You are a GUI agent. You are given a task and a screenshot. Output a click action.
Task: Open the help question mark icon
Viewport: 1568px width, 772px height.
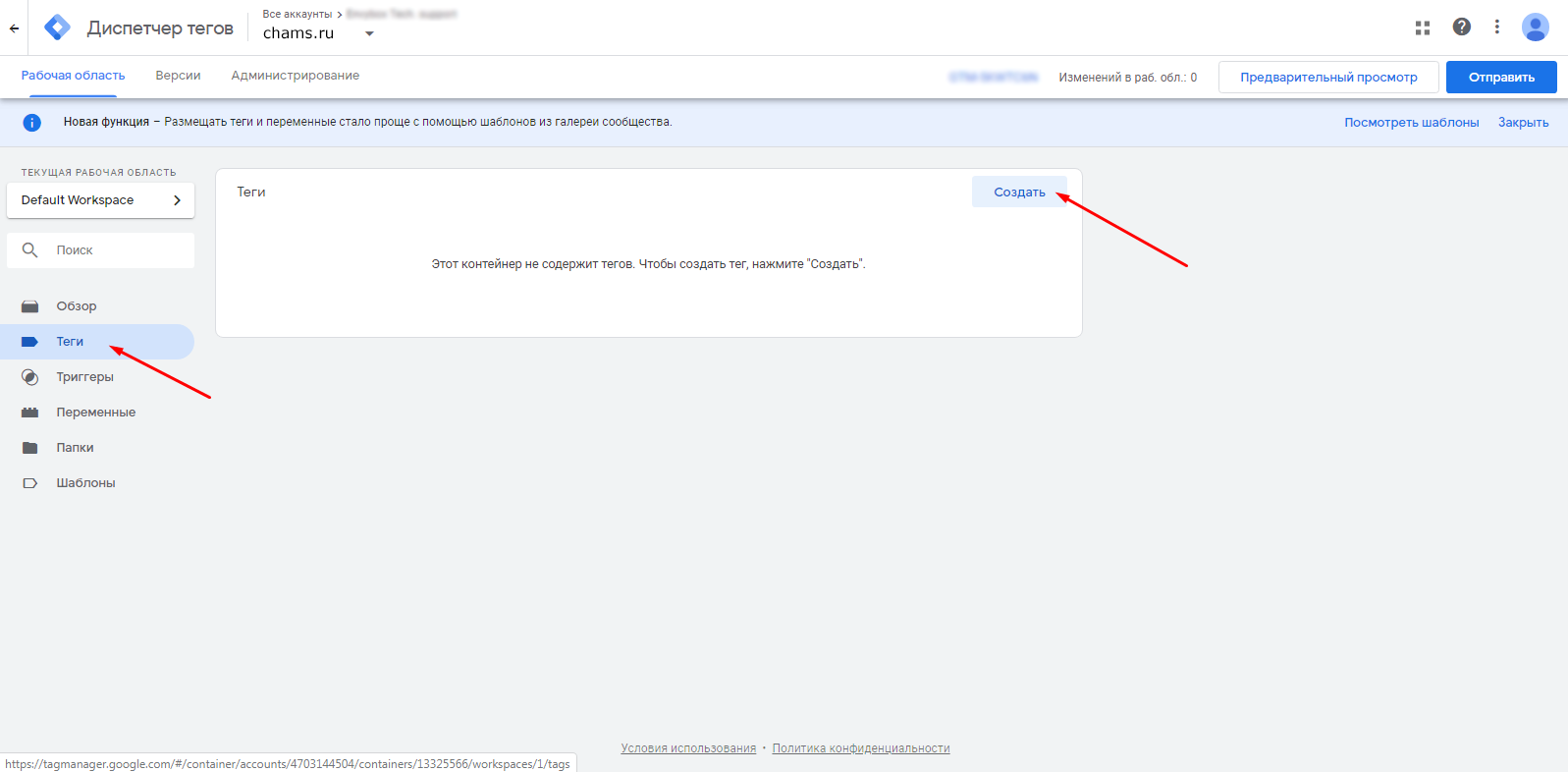click(1461, 28)
